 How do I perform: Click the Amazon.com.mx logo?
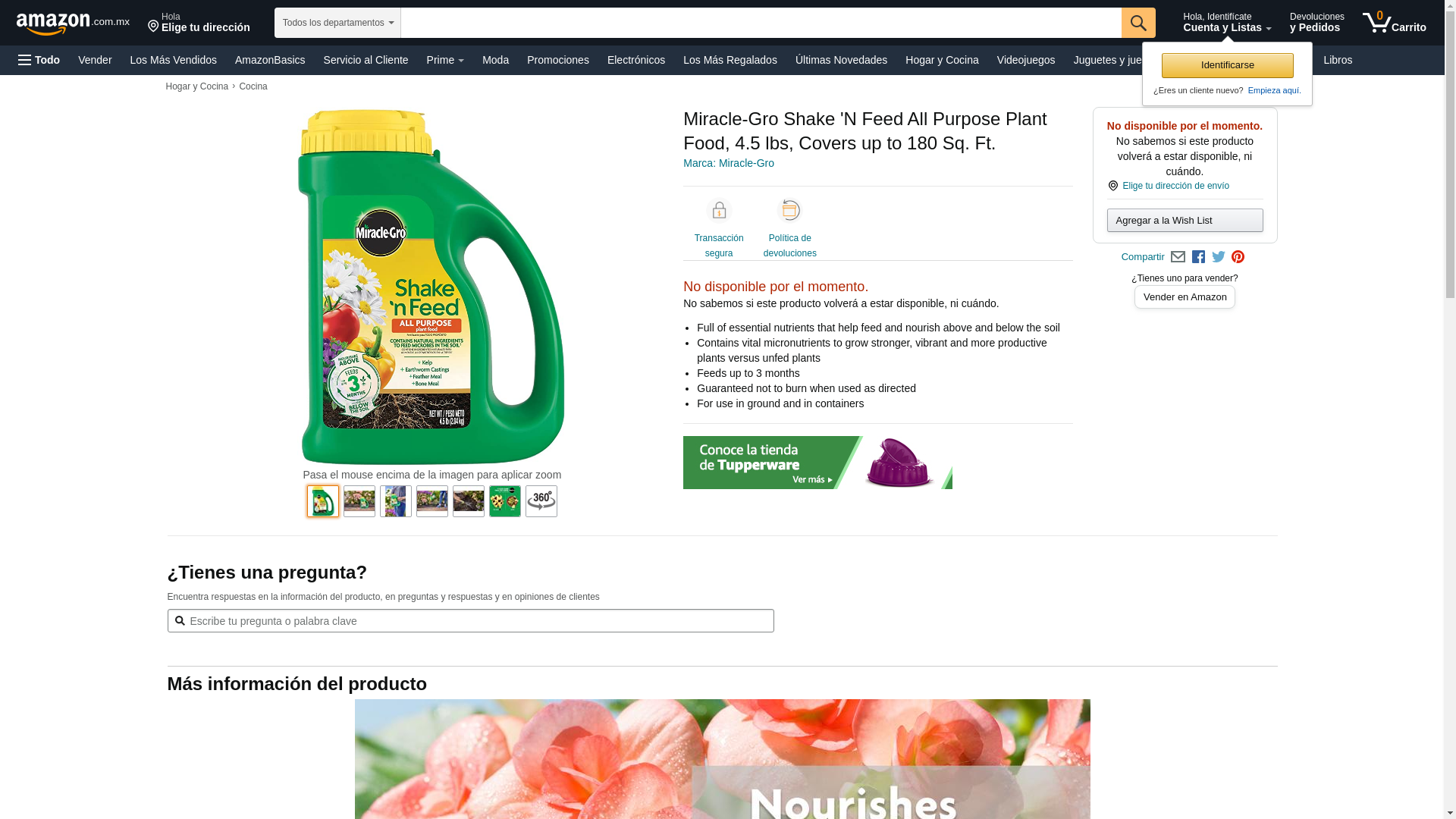point(73,24)
